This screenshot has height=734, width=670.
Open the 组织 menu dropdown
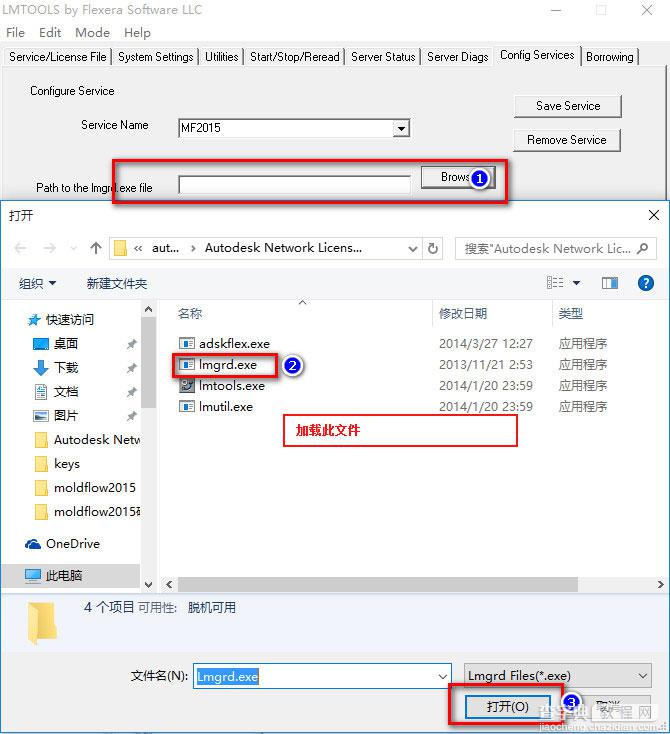(37, 283)
